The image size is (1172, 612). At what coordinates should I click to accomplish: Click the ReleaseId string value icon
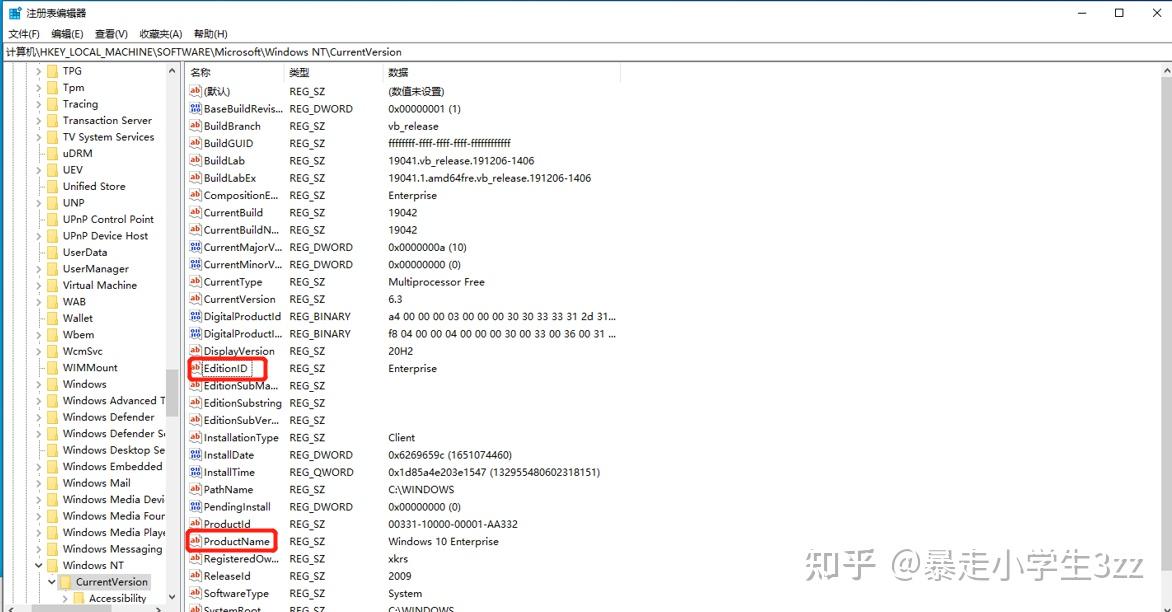[x=195, y=575]
